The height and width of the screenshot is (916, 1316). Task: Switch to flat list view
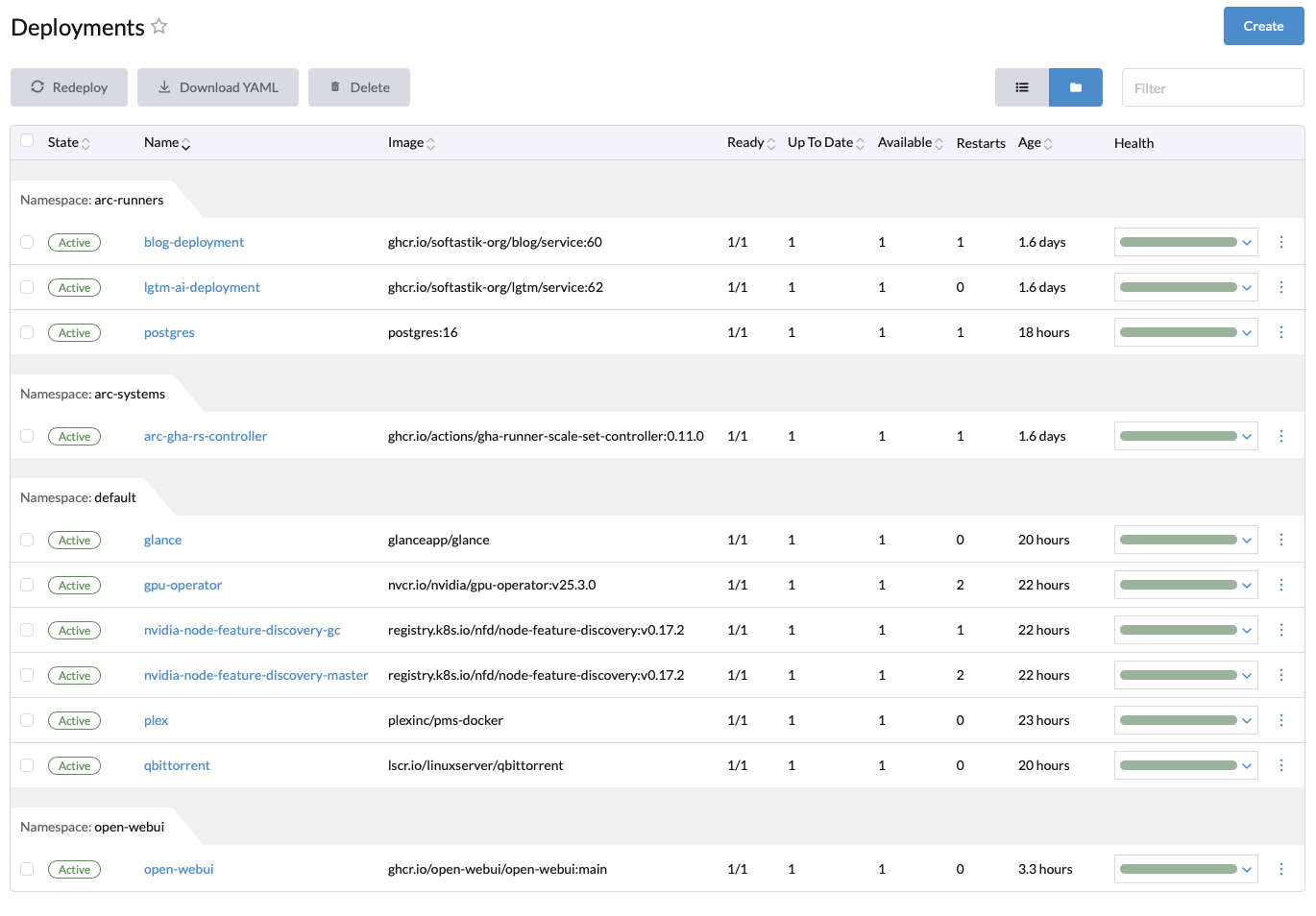pyautogui.click(x=1022, y=87)
